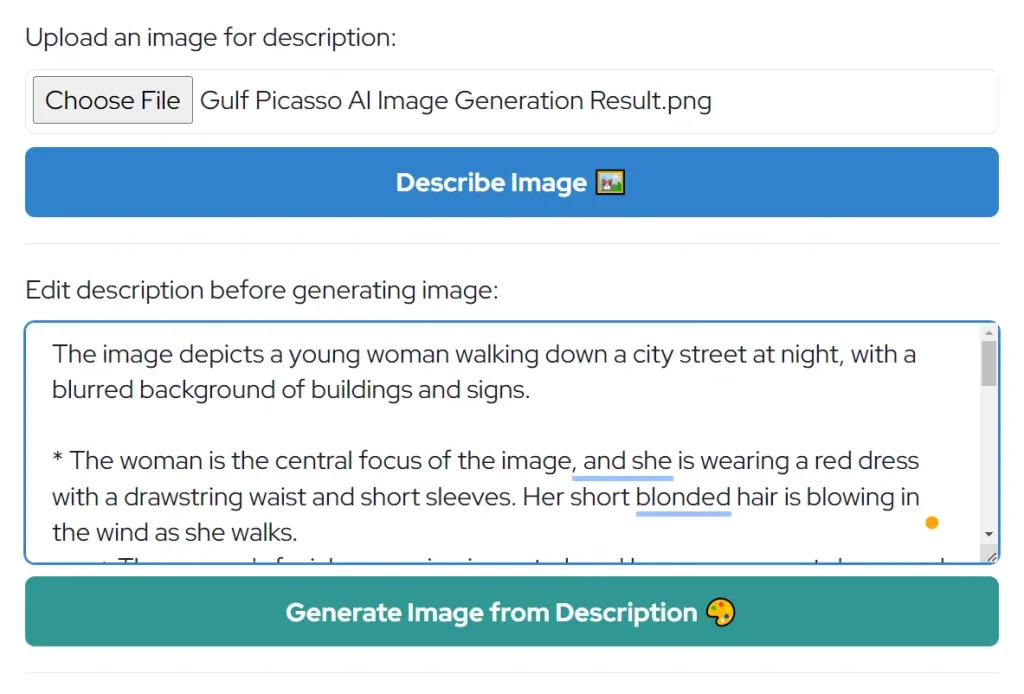Click the resize grip of the description textarea
The height and width of the screenshot is (694, 1024).
click(x=989, y=558)
